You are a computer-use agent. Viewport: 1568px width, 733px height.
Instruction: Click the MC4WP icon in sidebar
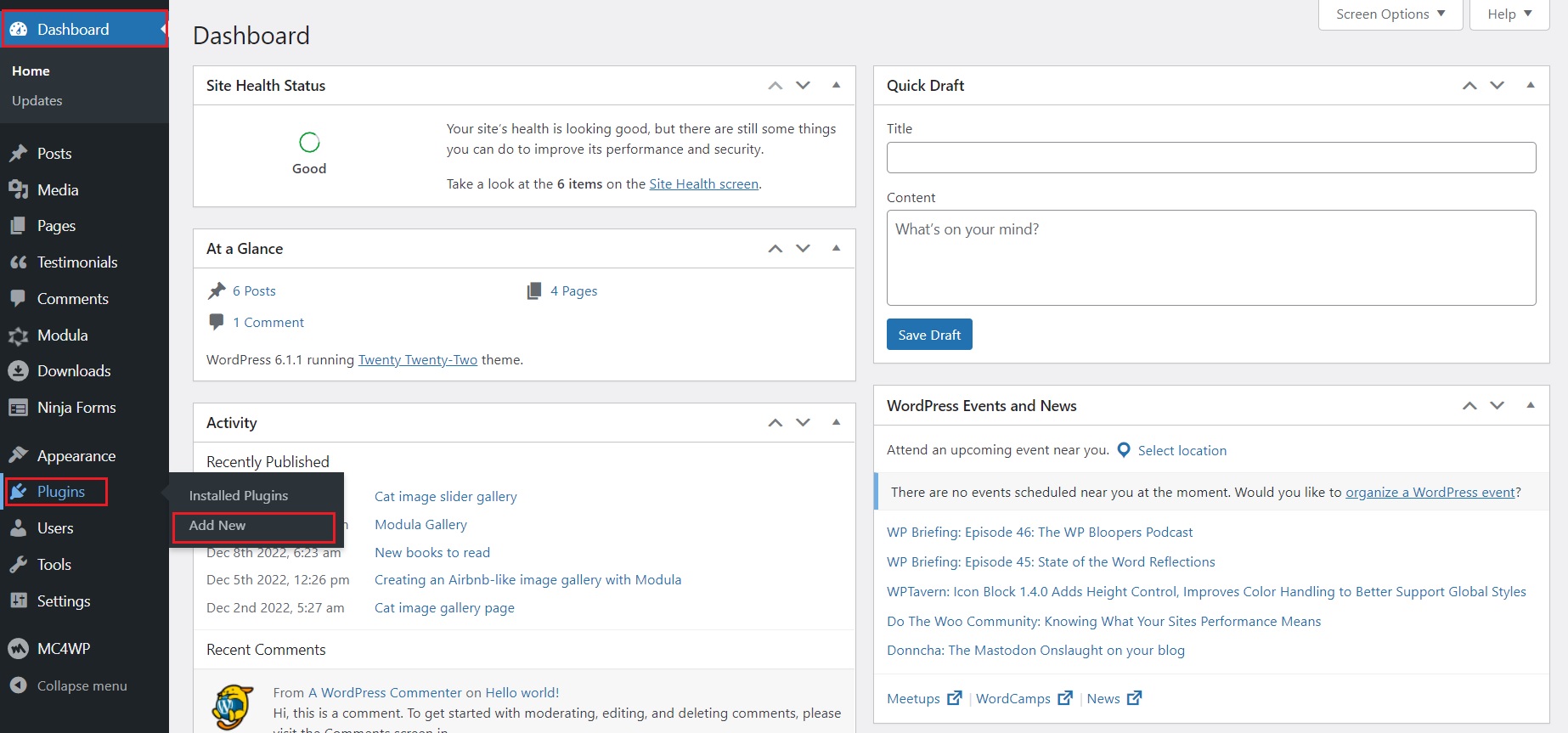[x=18, y=649]
